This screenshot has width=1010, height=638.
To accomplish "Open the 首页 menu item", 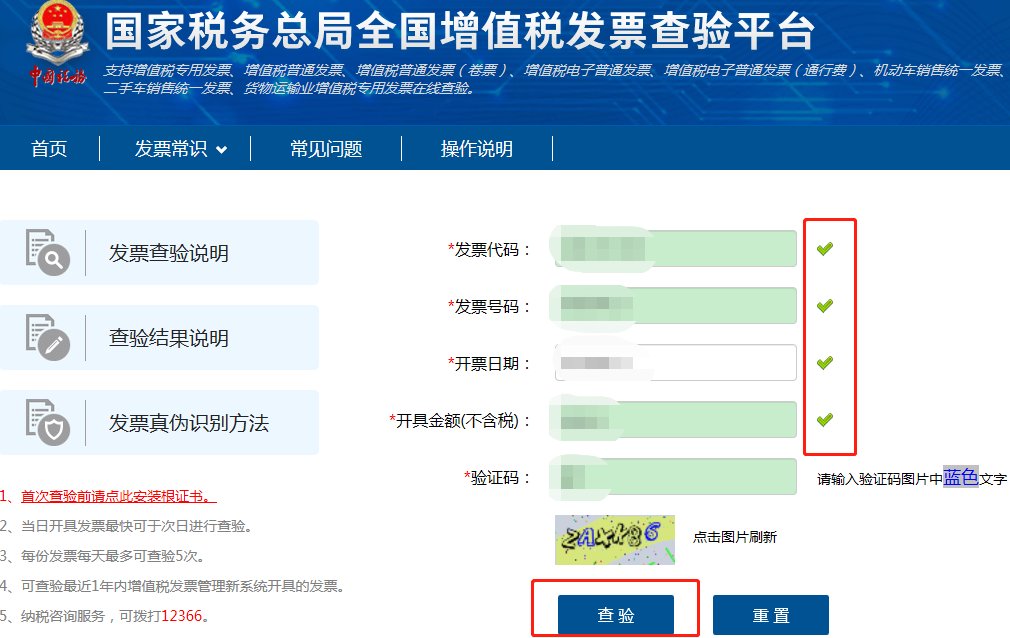I will point(50,148).
